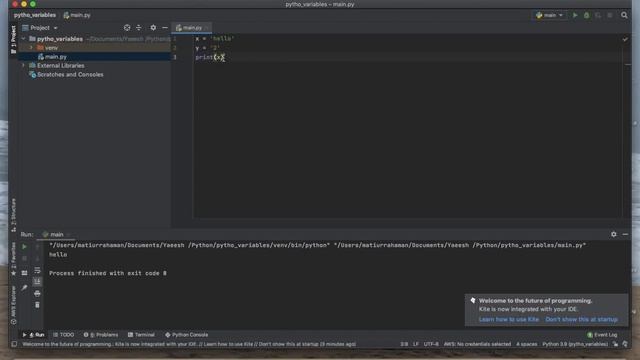Image resolution: width=640 pixels, height=360 pixels.
Task: Click AWS: No credentials selected
Action: point(477,344)
